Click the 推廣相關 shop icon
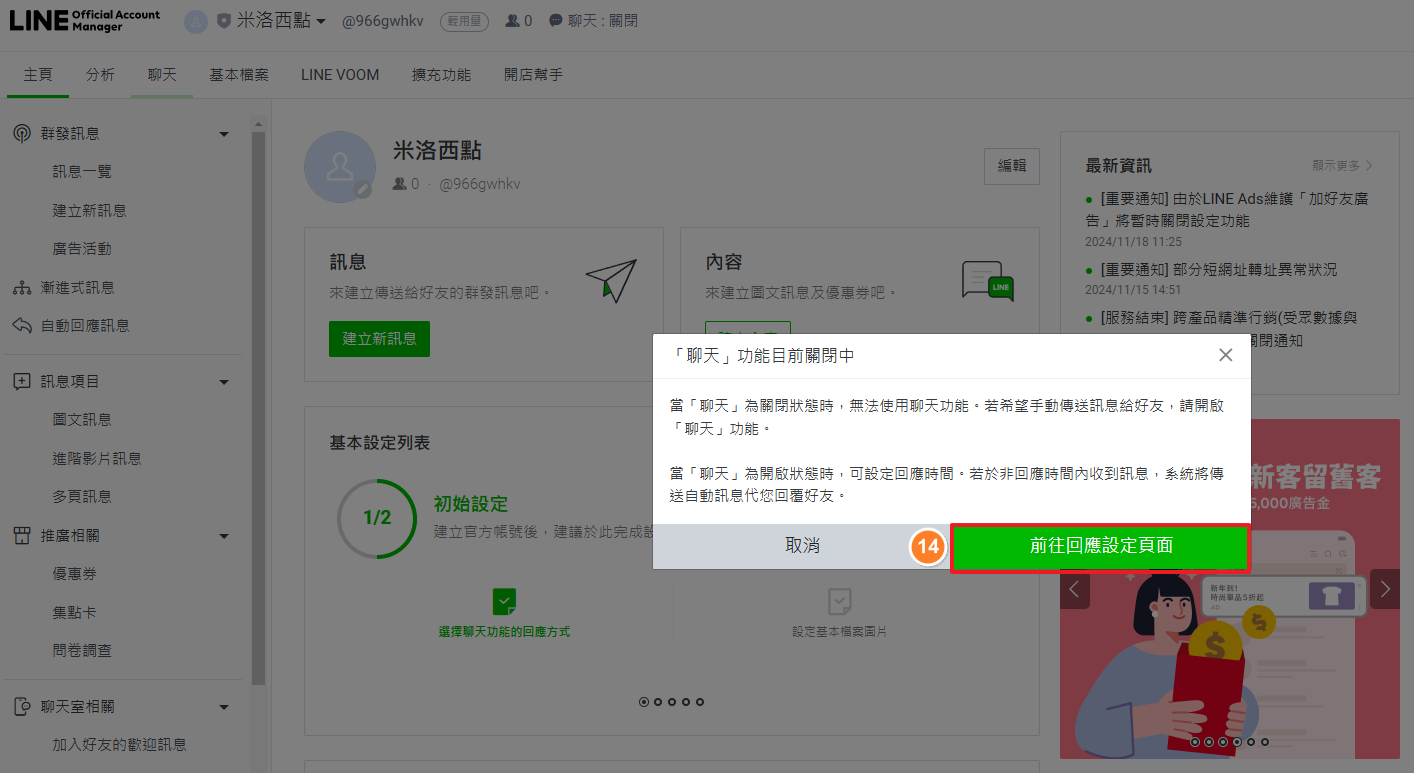The height and width of the screenshot is (773, 1414). [x=22, y=536]
